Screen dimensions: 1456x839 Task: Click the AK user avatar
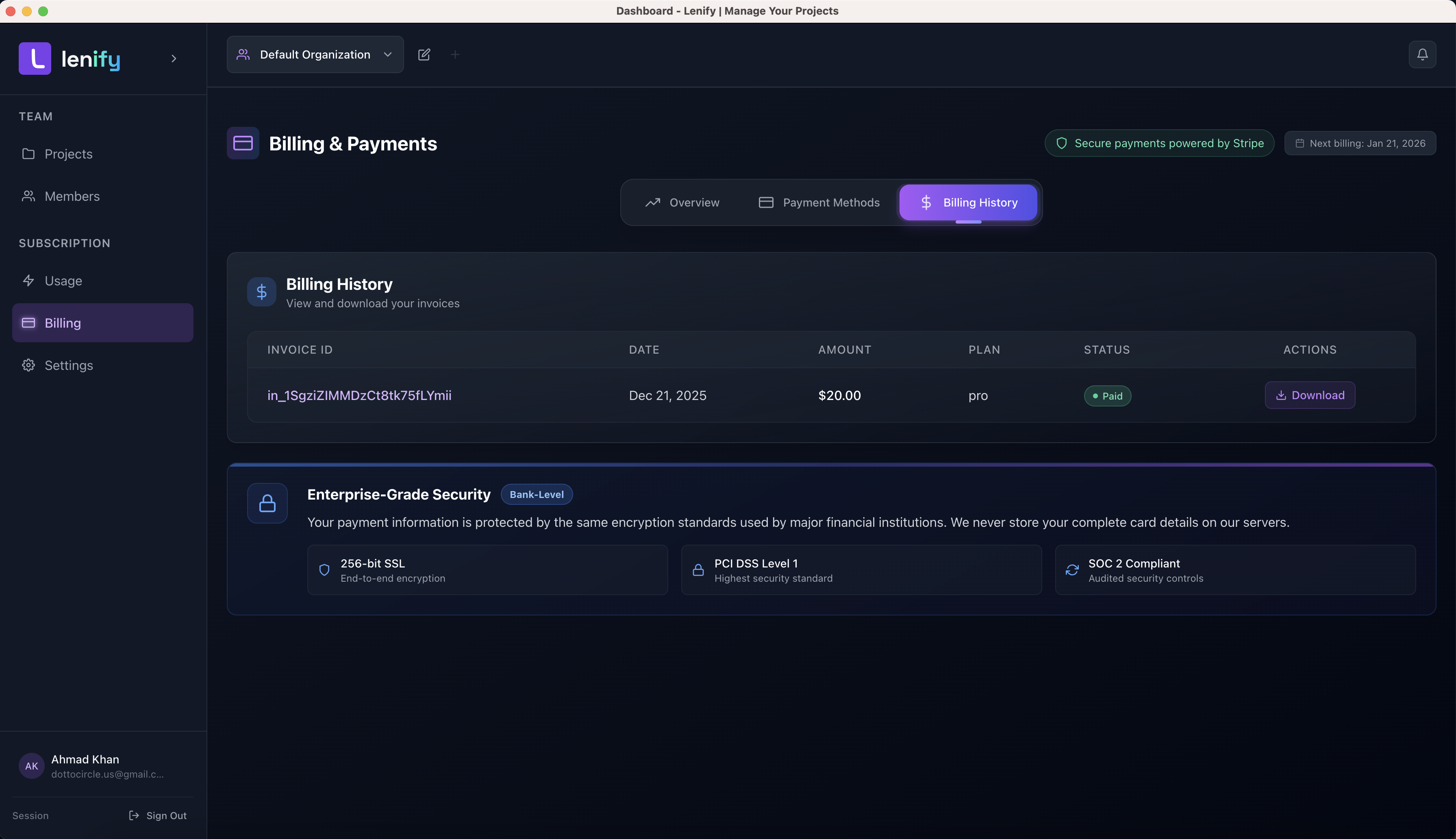click(x=31, y=766)
